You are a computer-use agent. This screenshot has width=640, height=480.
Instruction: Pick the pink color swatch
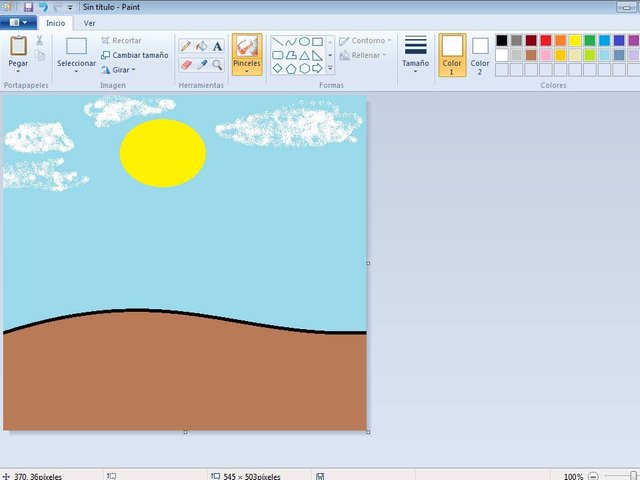pyautogui.click(x=546, y=55)
